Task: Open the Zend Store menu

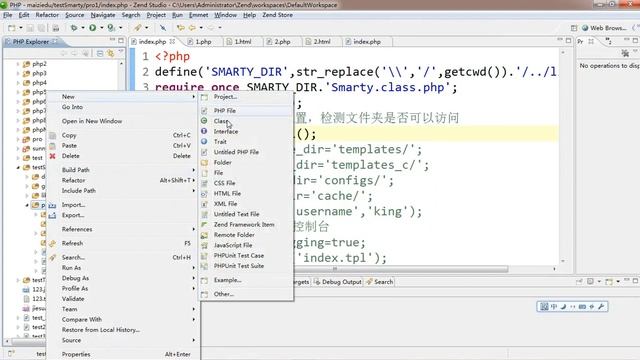Action: [277, 15]
